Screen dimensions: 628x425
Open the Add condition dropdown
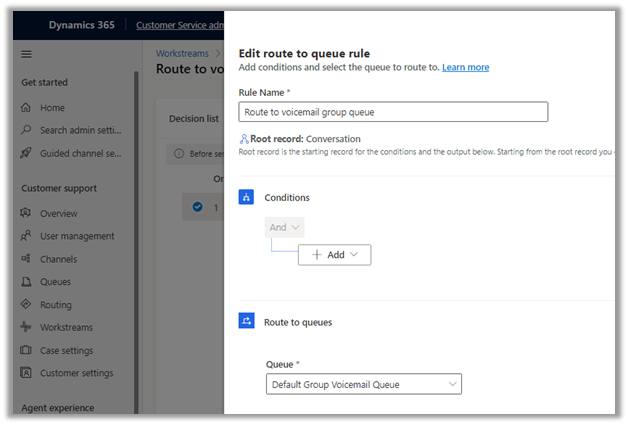tap(334, 255)
